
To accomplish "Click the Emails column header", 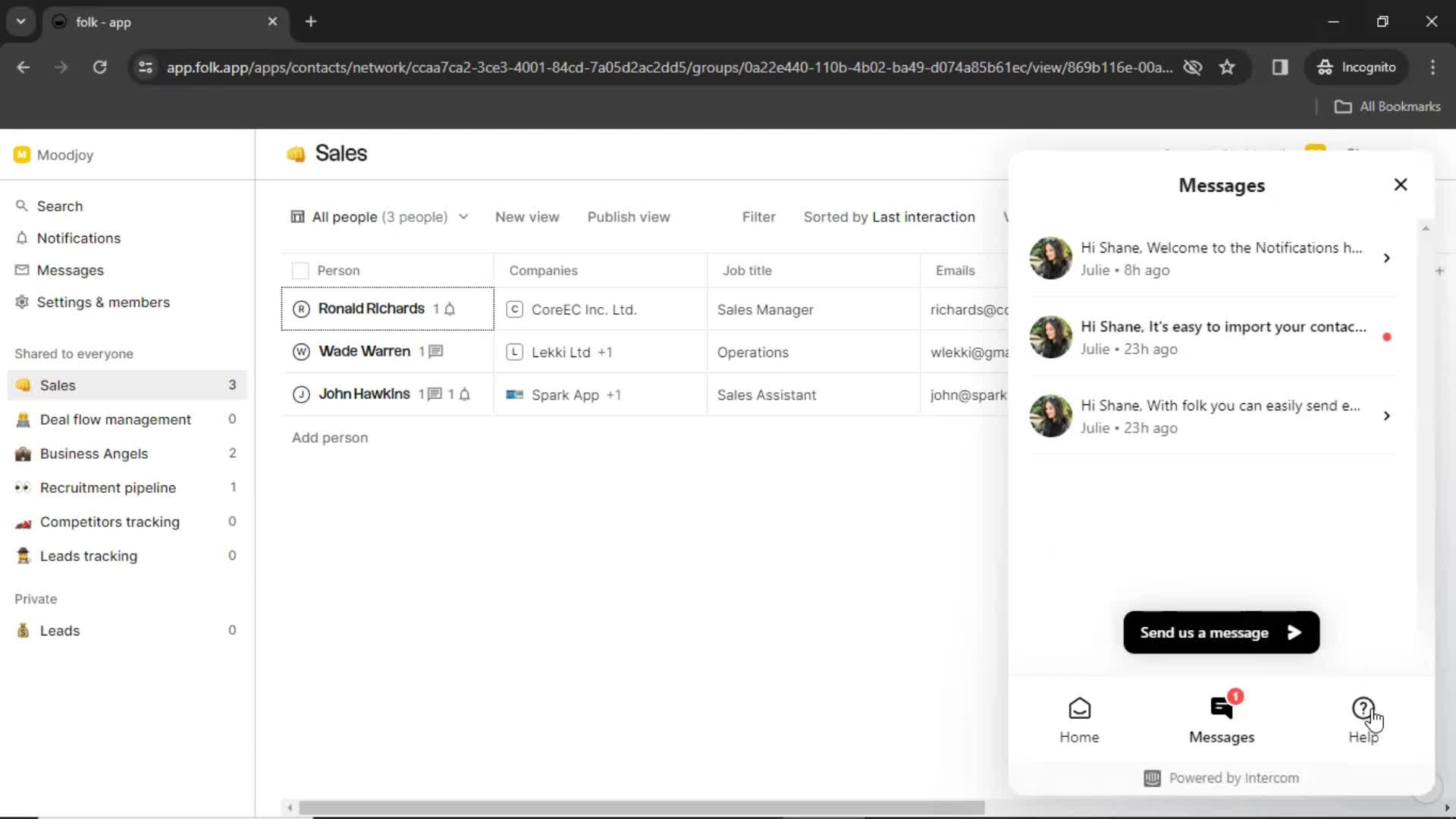I will tap(955, 271).
